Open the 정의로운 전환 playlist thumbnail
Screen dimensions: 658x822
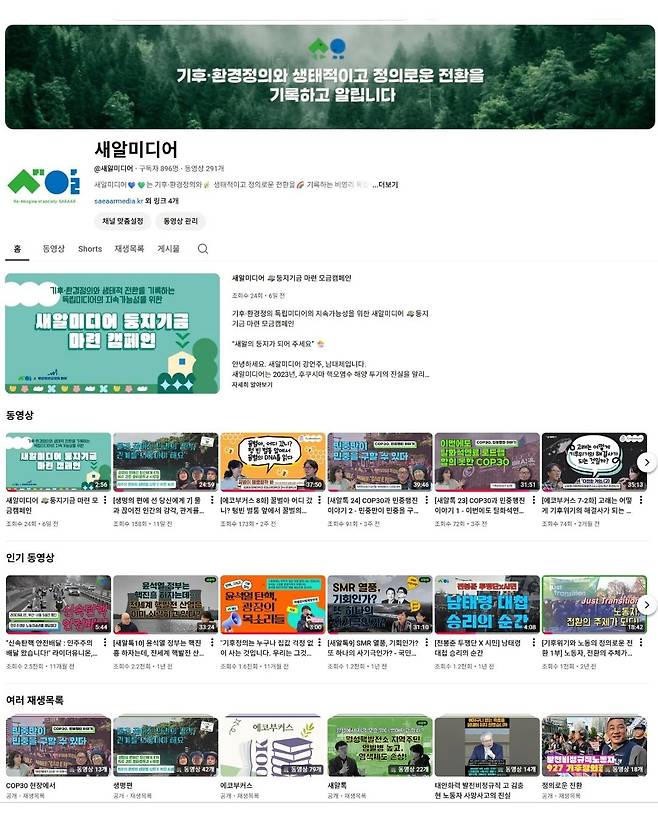pyautogui.click(x=594, y=747)
